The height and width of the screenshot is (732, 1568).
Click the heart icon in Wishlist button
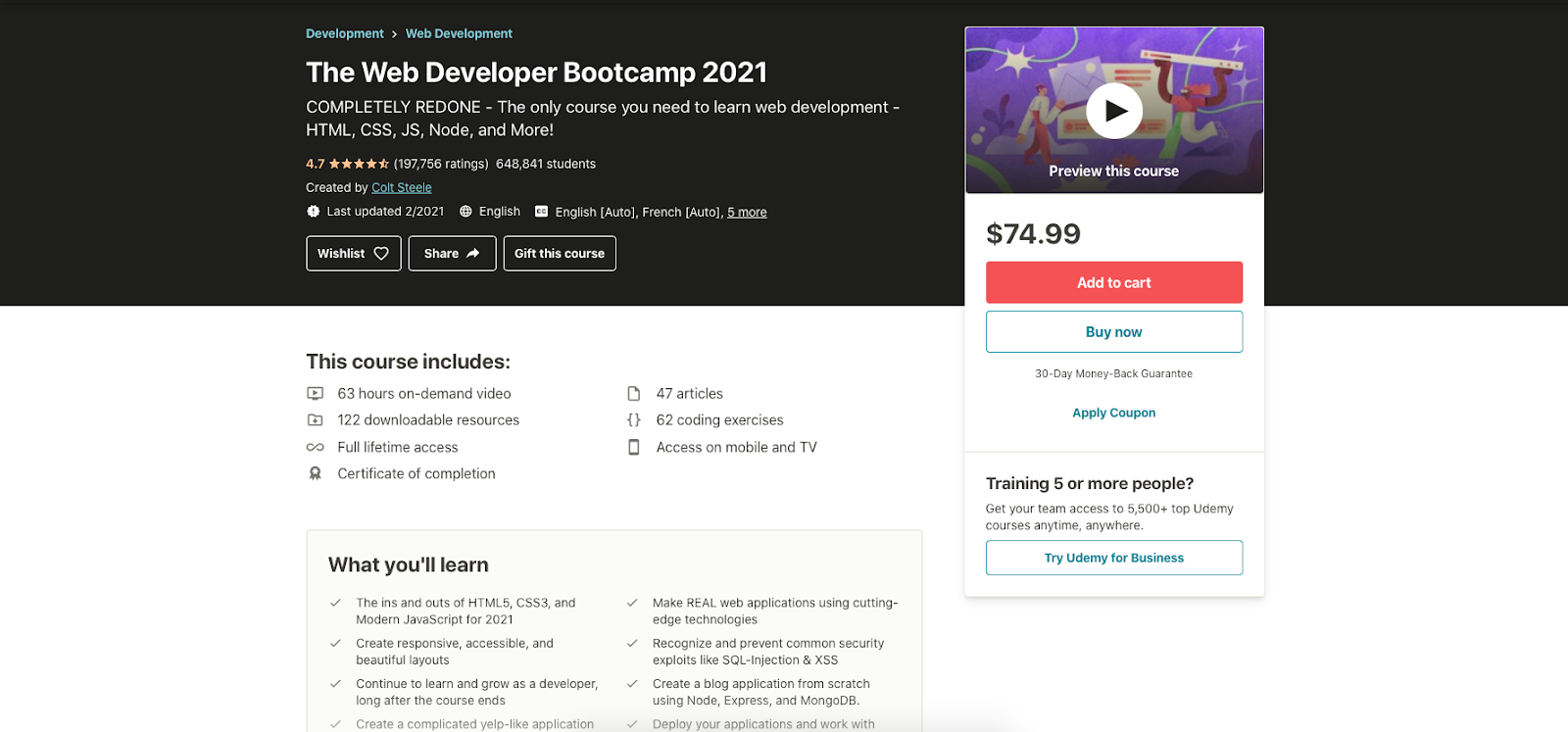(381, 253)
